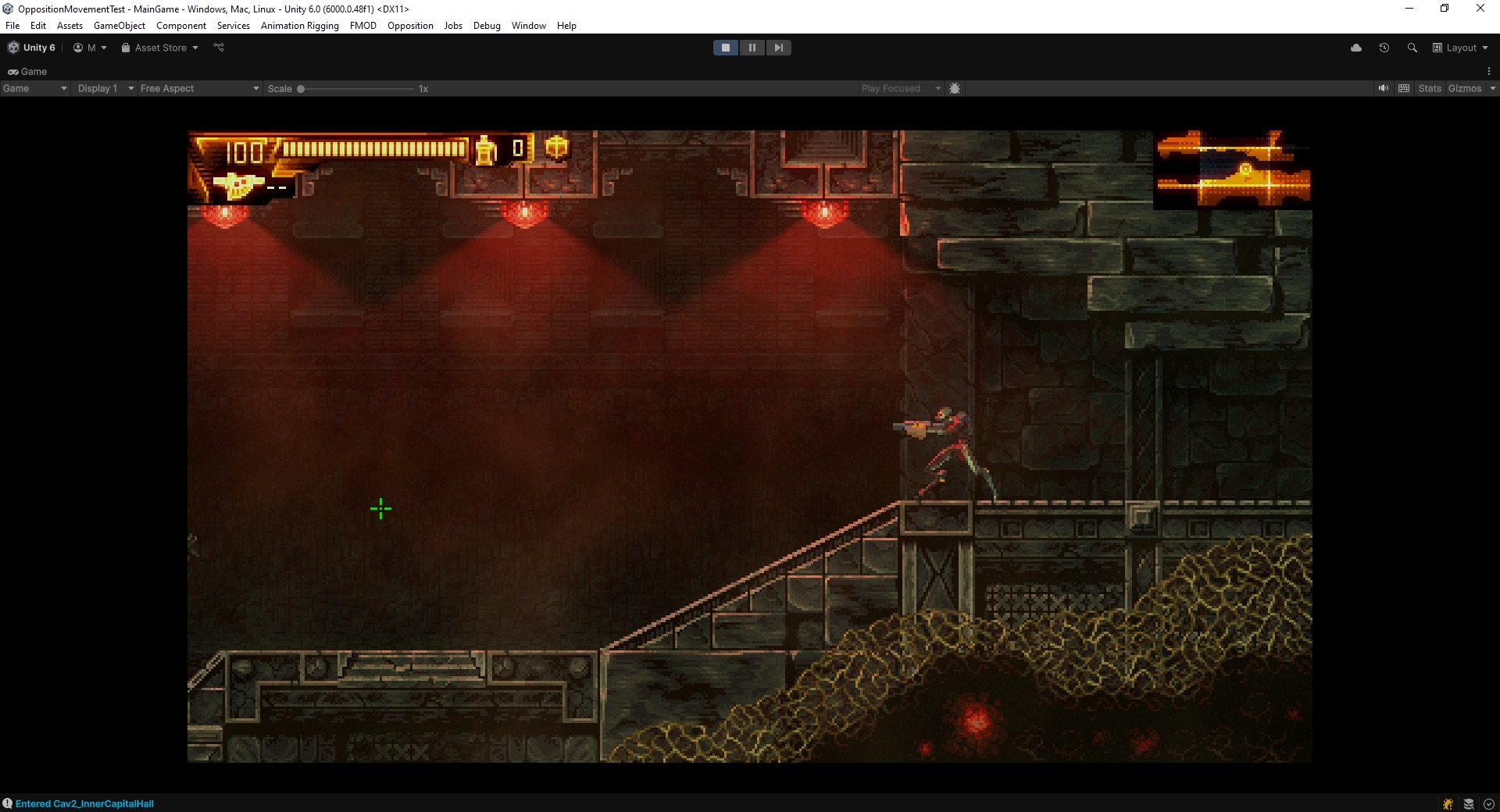Open the Undo History icon
Screen dimensions: 1500x812
[x=1384, y=48]
